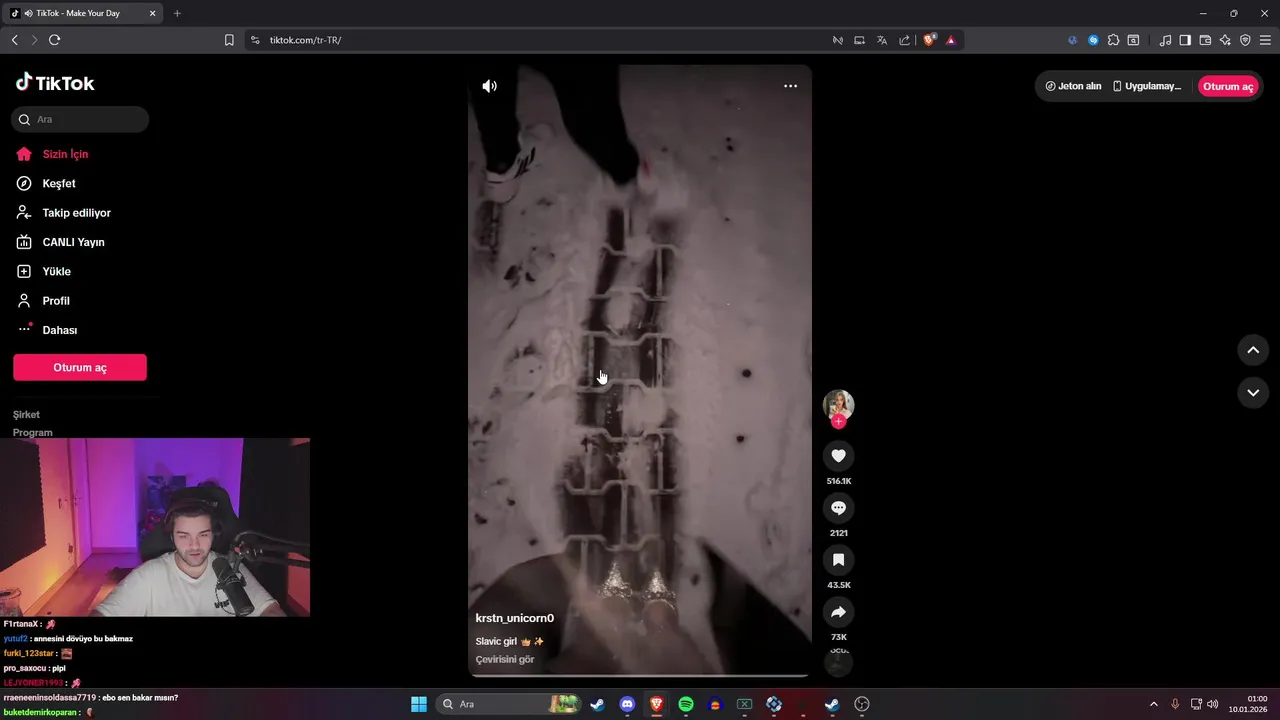Open the taskbar volume control
The height and width of the screenshot is (720, 1280).
pos(1213,704)
